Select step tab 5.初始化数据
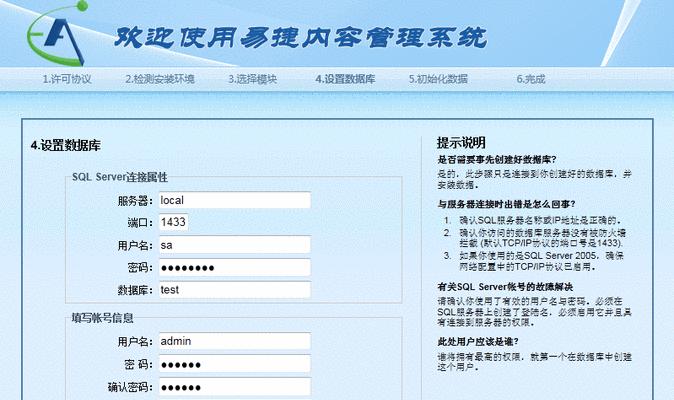 point(438,79)
